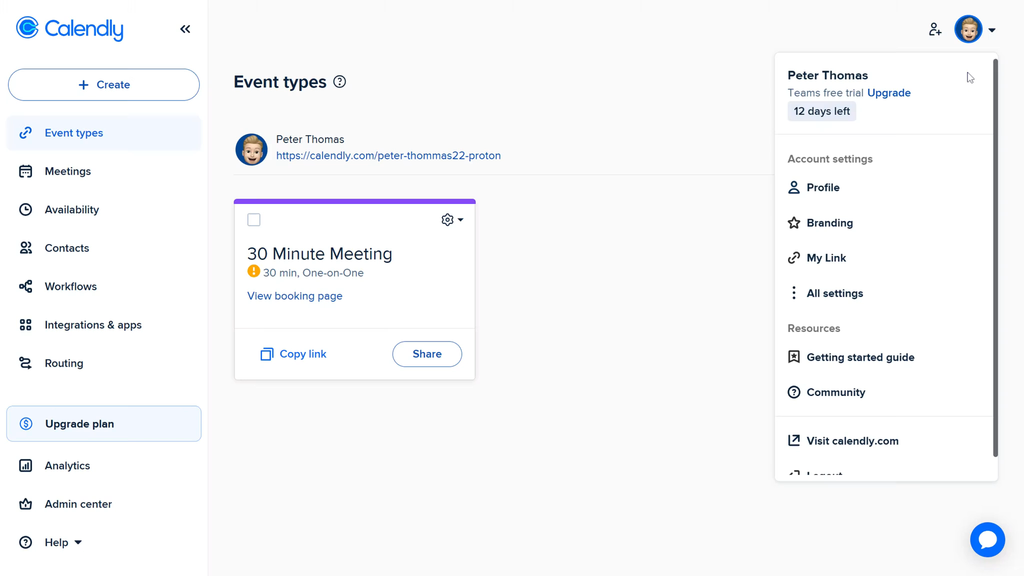
Task: Select Profile in account settings
Action: (822, 188)
